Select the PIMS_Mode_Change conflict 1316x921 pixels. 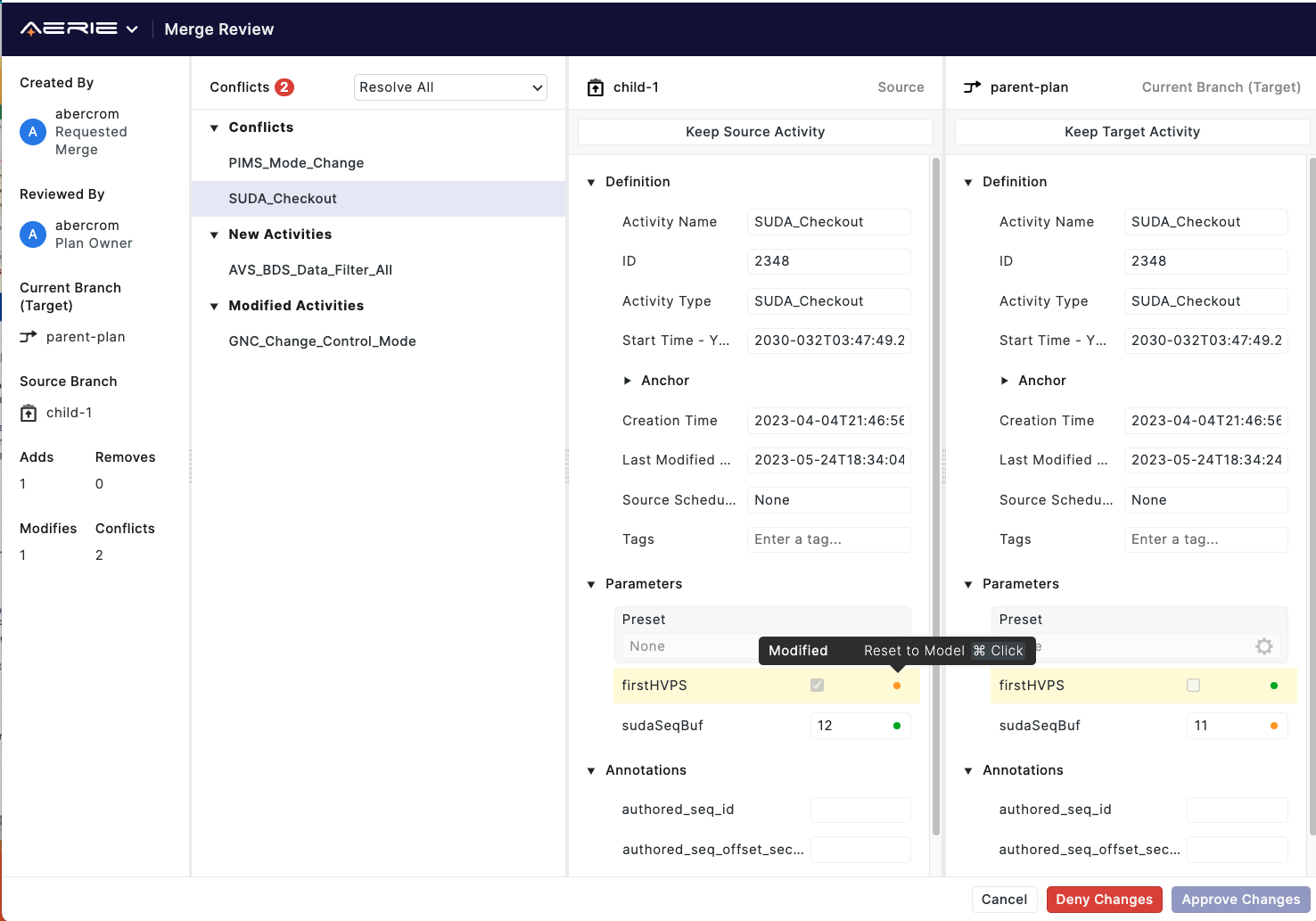296,162
